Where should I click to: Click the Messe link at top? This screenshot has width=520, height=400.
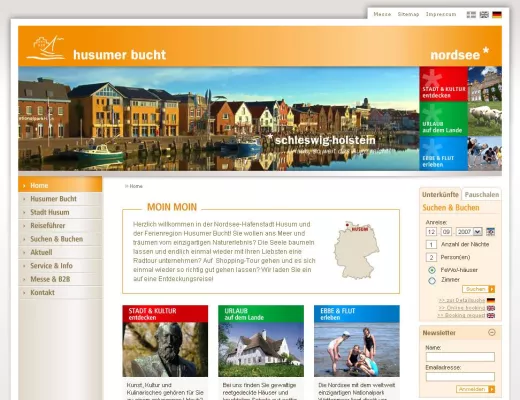click(382, 14)
